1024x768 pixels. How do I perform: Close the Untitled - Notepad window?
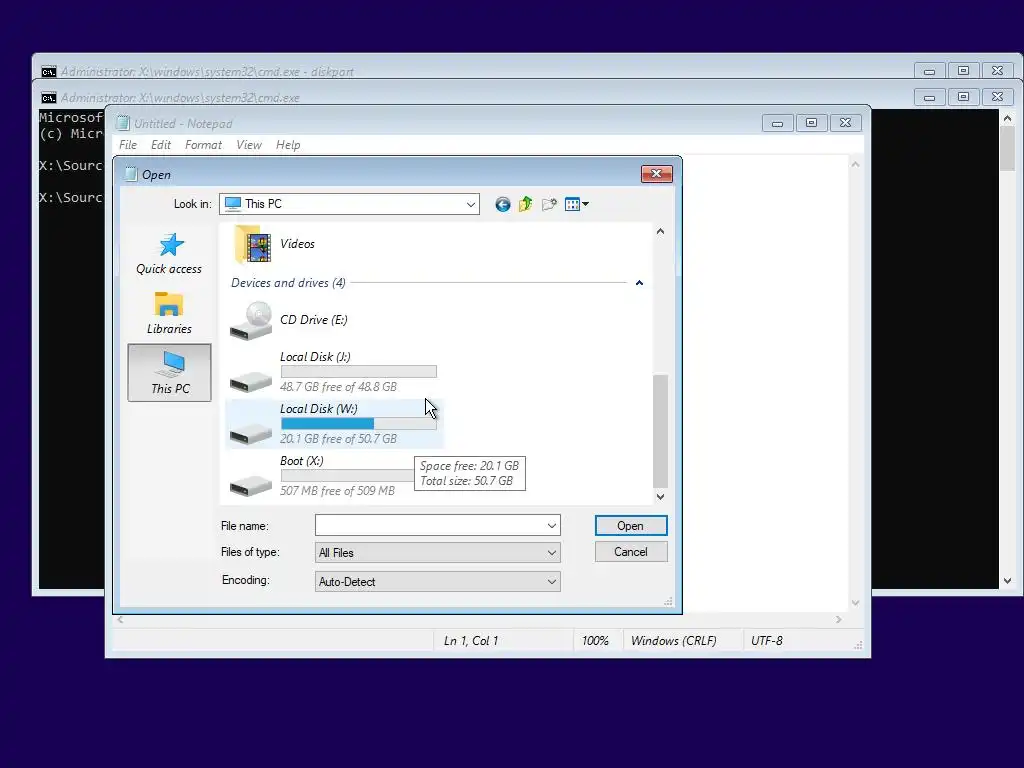[845, 123]
